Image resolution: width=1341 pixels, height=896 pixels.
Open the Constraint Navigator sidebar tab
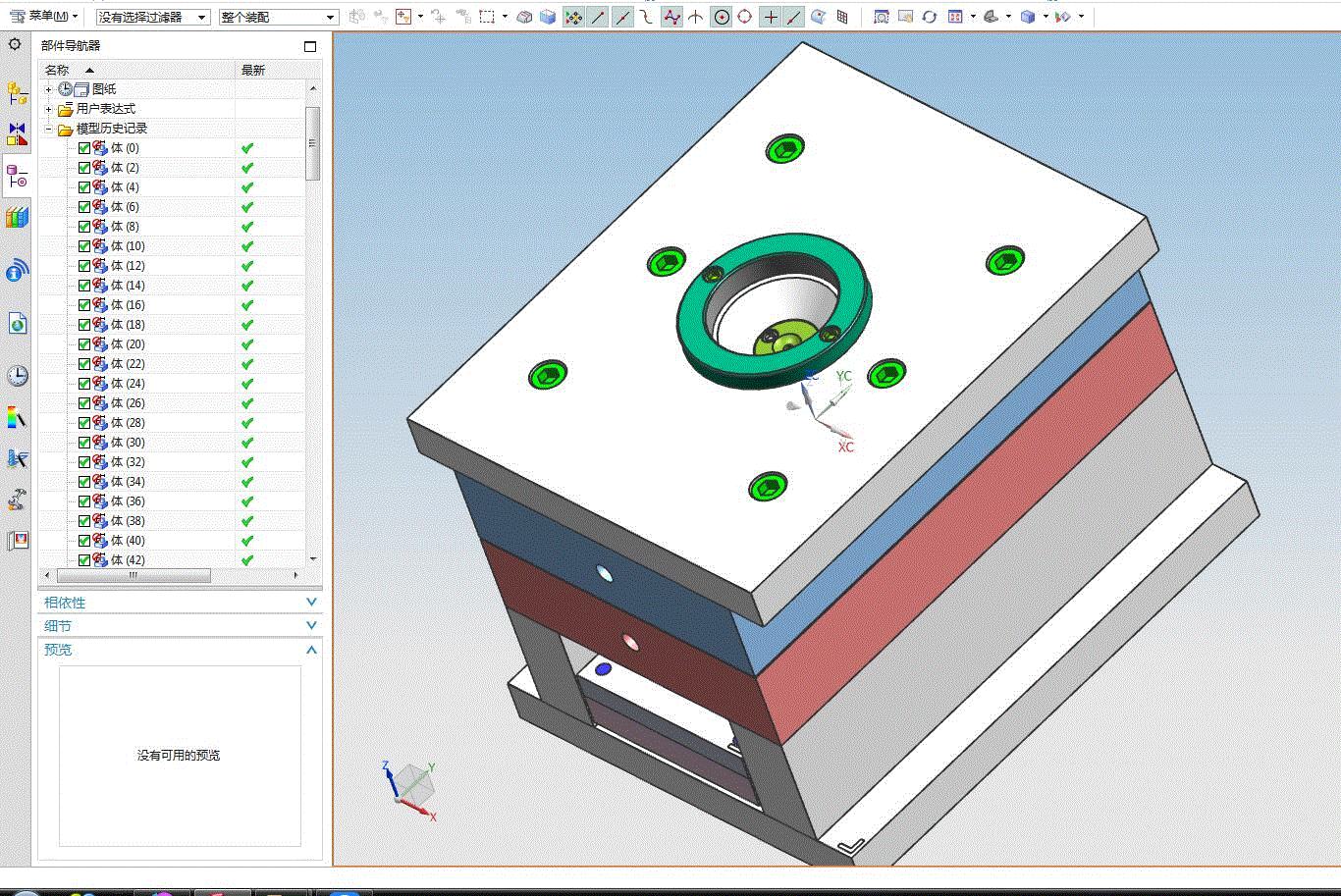coord(17,134)
